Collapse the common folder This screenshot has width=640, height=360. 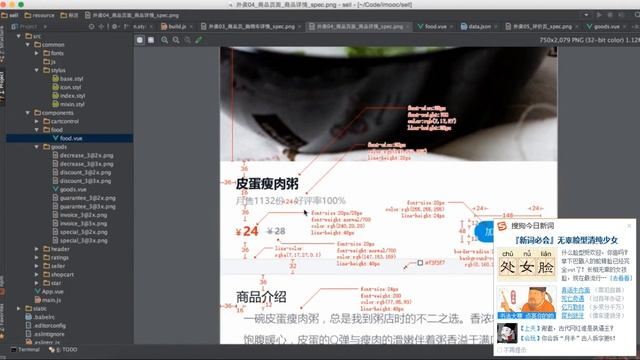pyautogui.click(x=28, y=44)
